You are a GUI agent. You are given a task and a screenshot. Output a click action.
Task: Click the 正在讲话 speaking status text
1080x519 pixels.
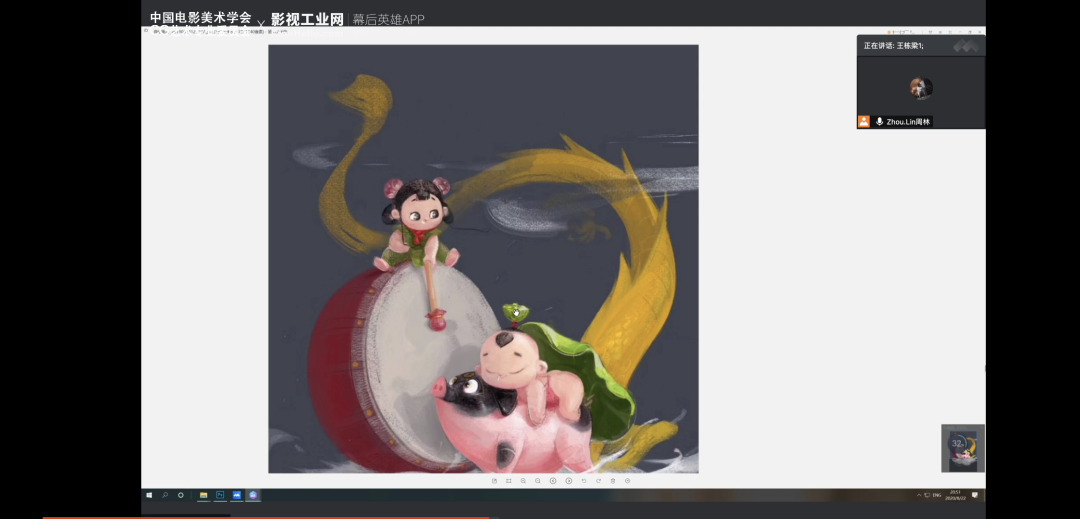(893, 45)
